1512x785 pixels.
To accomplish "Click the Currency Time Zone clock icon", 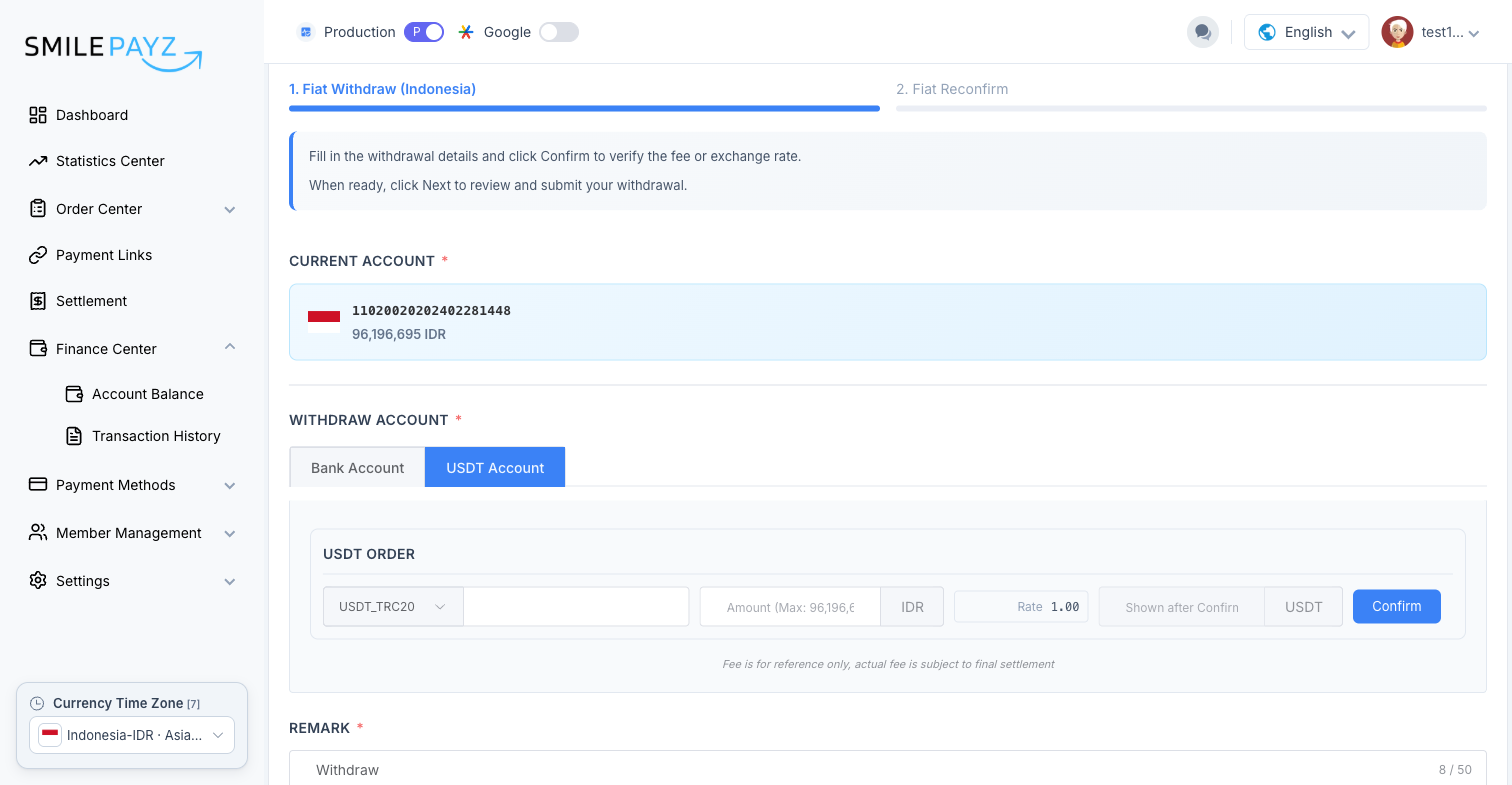I will pyautogui.click(x=38, y=703).
